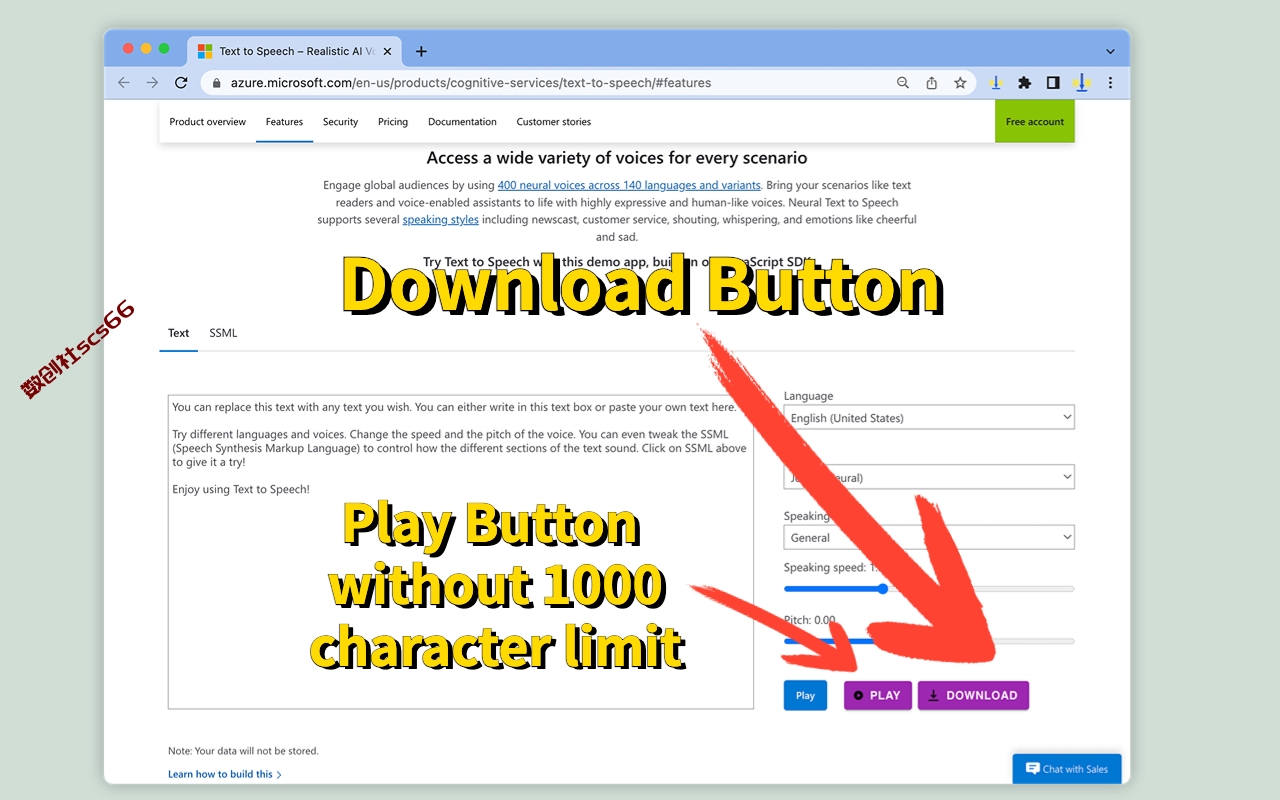Select the Text to Speech browser tab

point(292,51)
